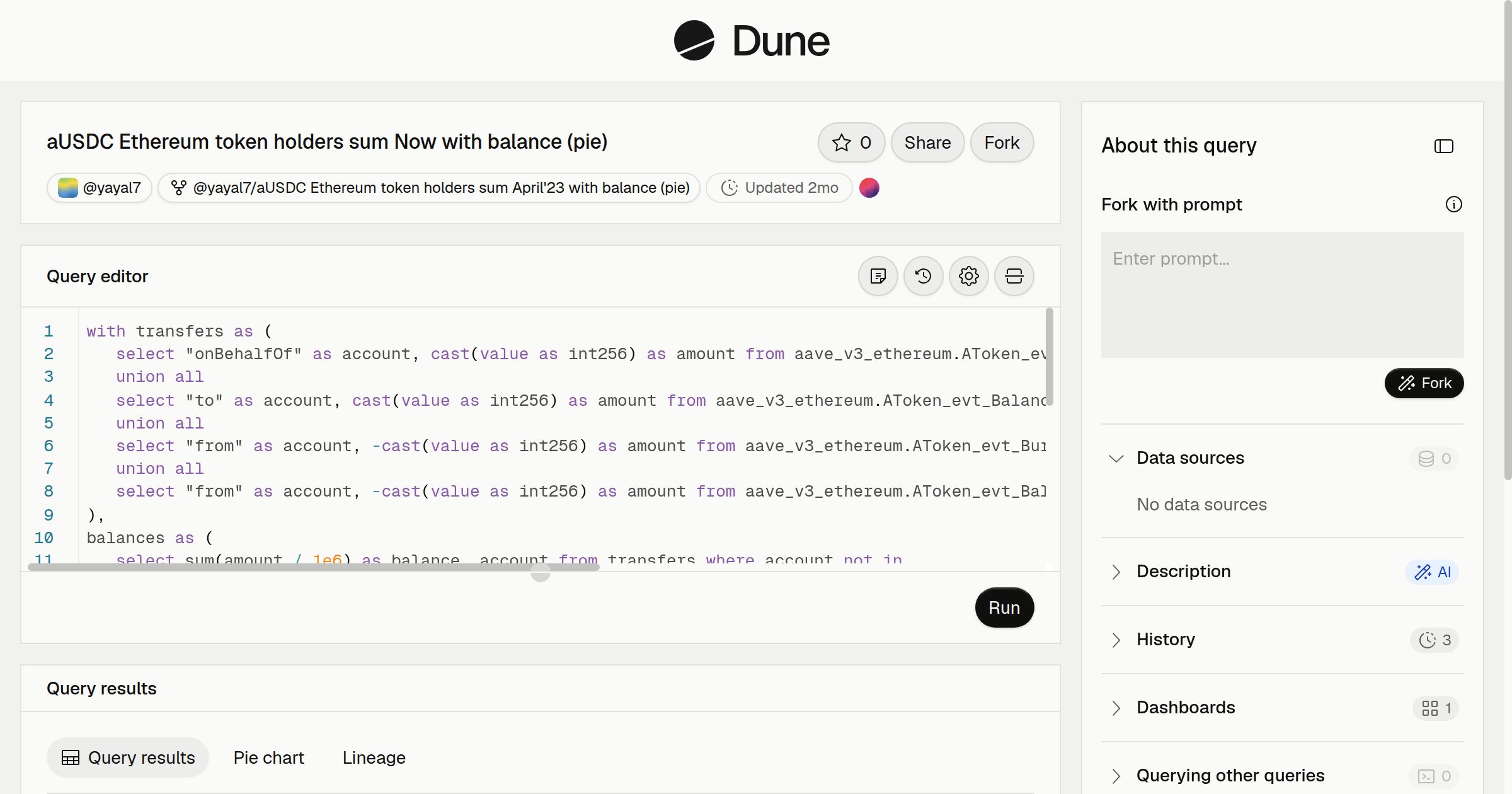Click the History count badge showing 3
The image size is (1512, 794).
point(1435,640)
